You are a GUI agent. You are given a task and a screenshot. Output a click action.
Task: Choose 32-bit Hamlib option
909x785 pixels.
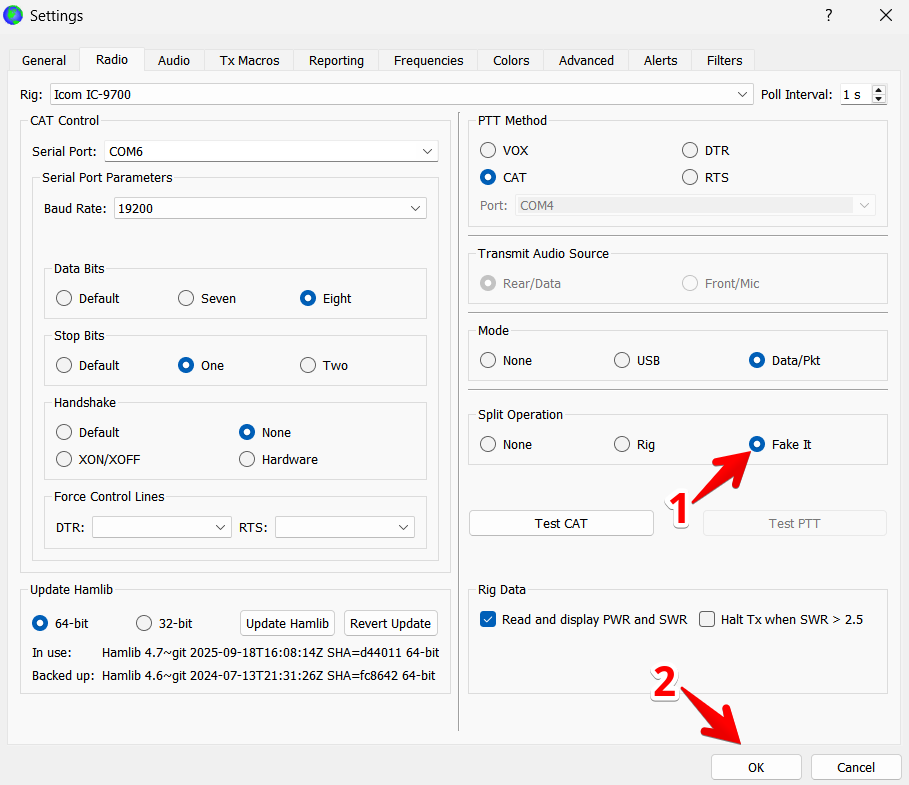coord(144,623)
